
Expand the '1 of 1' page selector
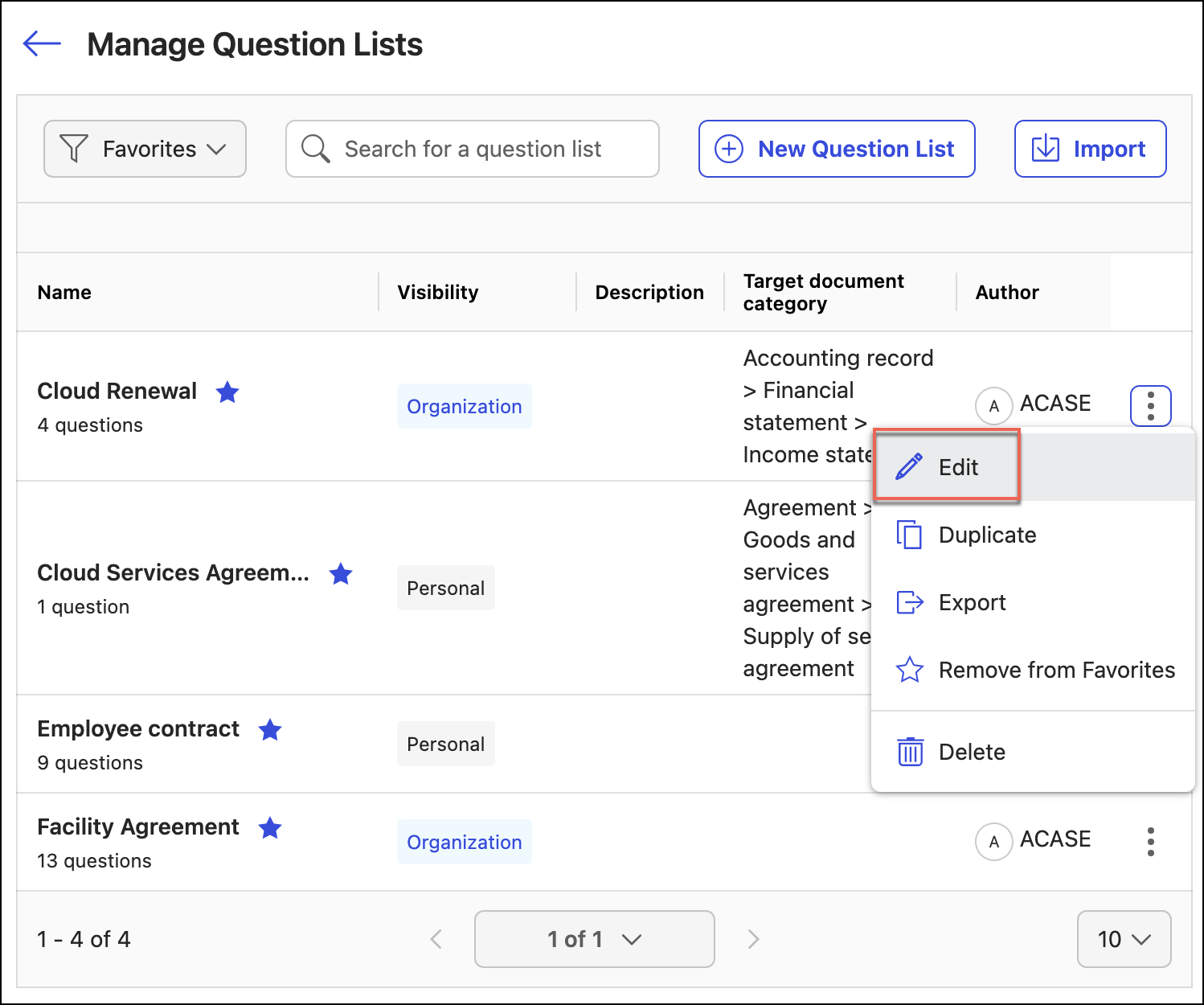(x=594, y=938)
